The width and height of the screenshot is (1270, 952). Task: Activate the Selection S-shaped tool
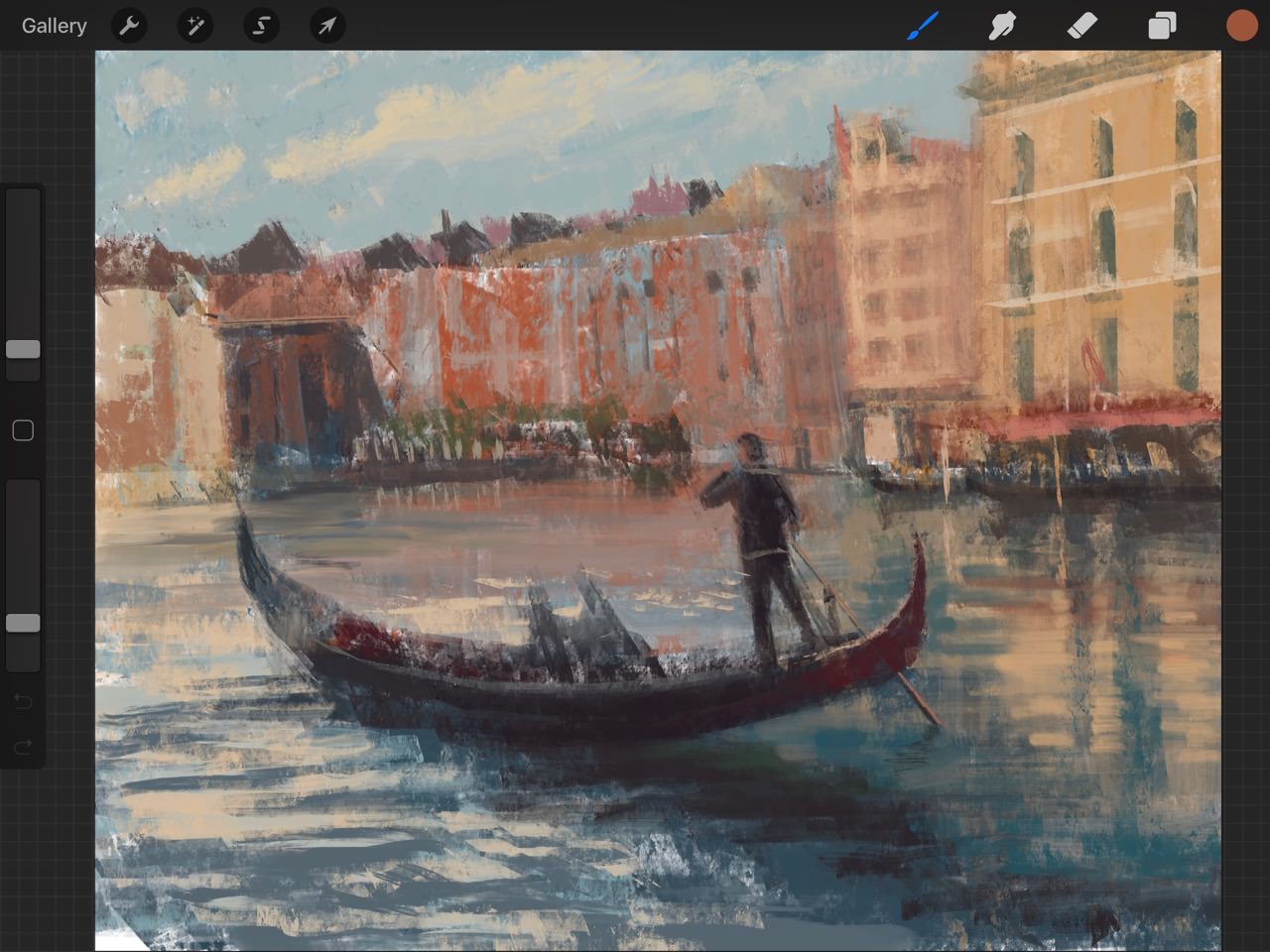click(x=262, y=26)
